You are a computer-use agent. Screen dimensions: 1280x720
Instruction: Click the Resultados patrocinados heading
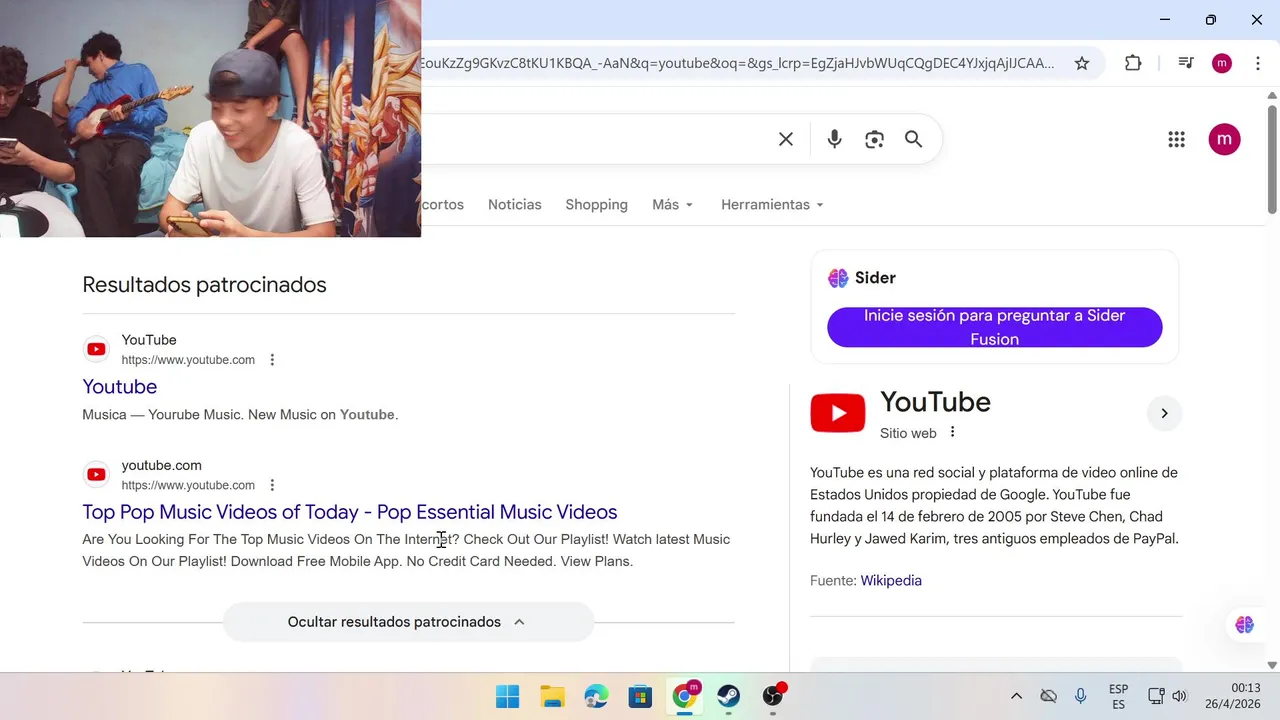[x=204, y=285]
